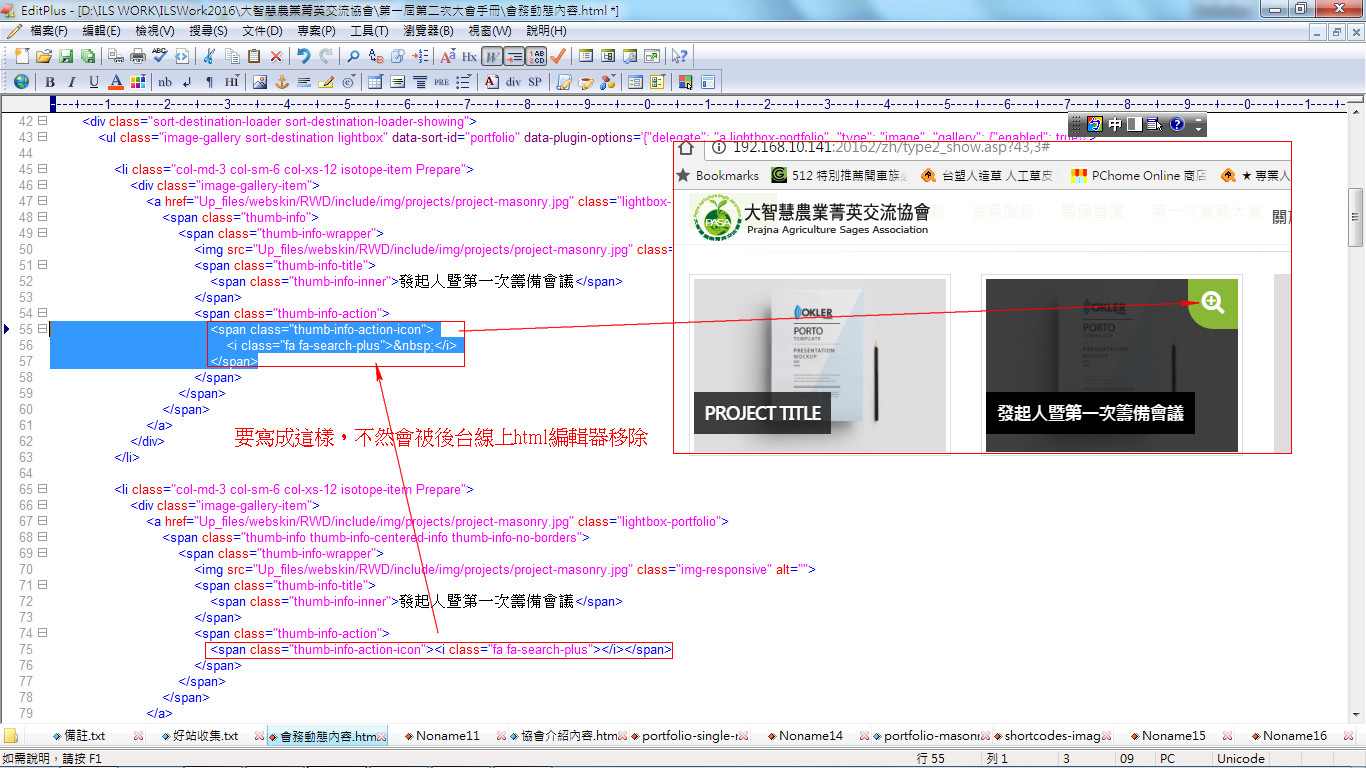Open the color palette swatch icon
This screenshot has height=768, width=1366.
click(137, 81)
